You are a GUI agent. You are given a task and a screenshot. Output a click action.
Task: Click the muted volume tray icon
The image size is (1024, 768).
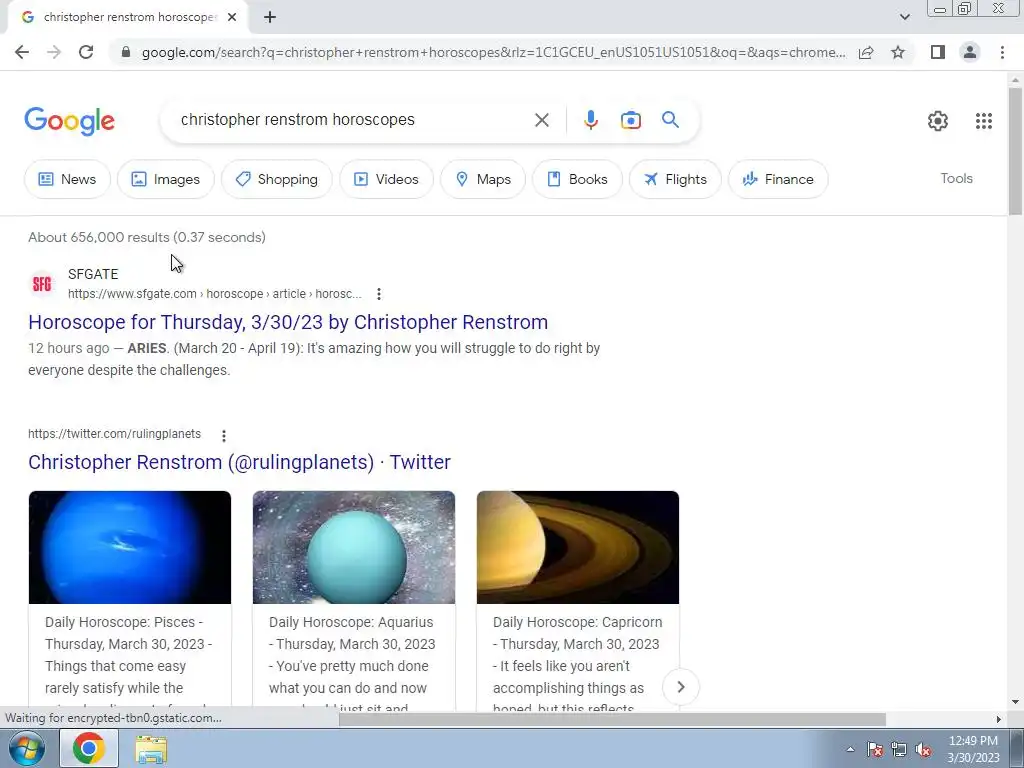point(923,750)
